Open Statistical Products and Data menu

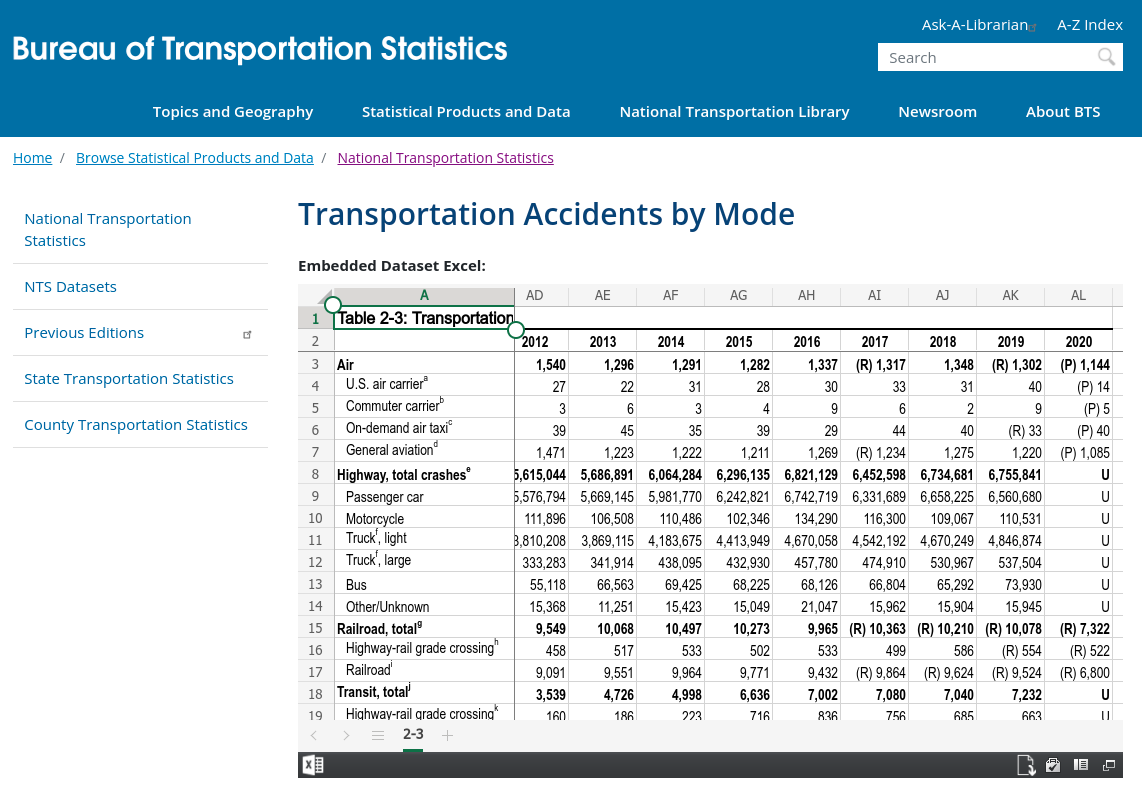pyautogui.click(x=466, y=112)
